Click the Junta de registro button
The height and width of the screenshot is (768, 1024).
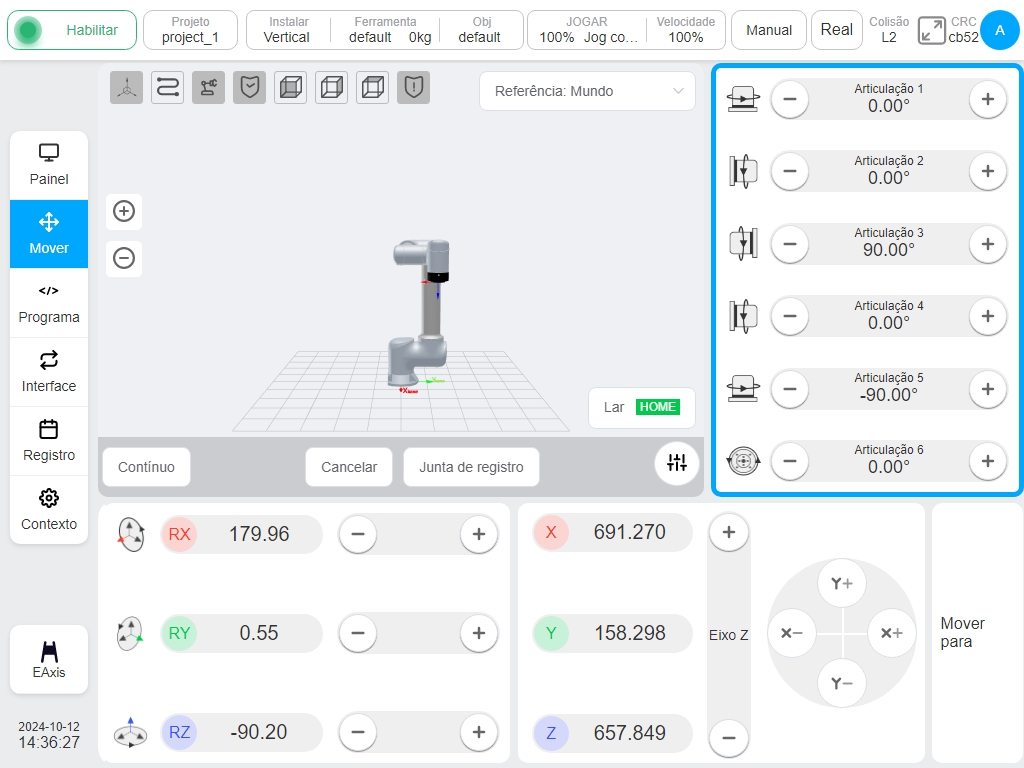point(472,467)
